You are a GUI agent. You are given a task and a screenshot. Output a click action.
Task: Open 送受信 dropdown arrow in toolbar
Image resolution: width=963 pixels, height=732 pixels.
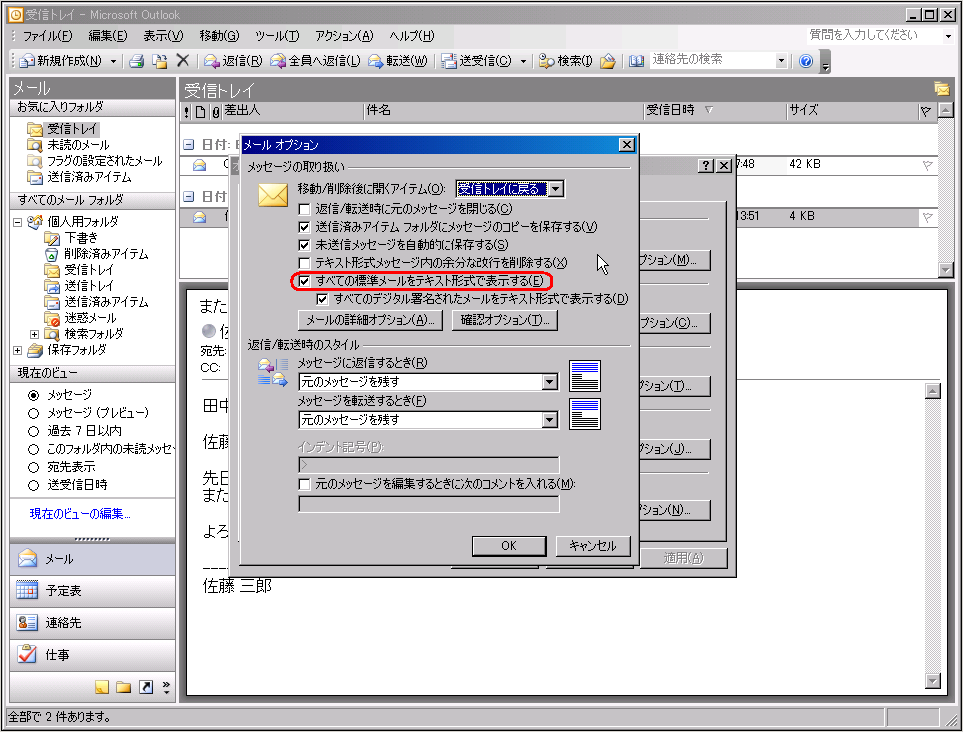point(523,61)
